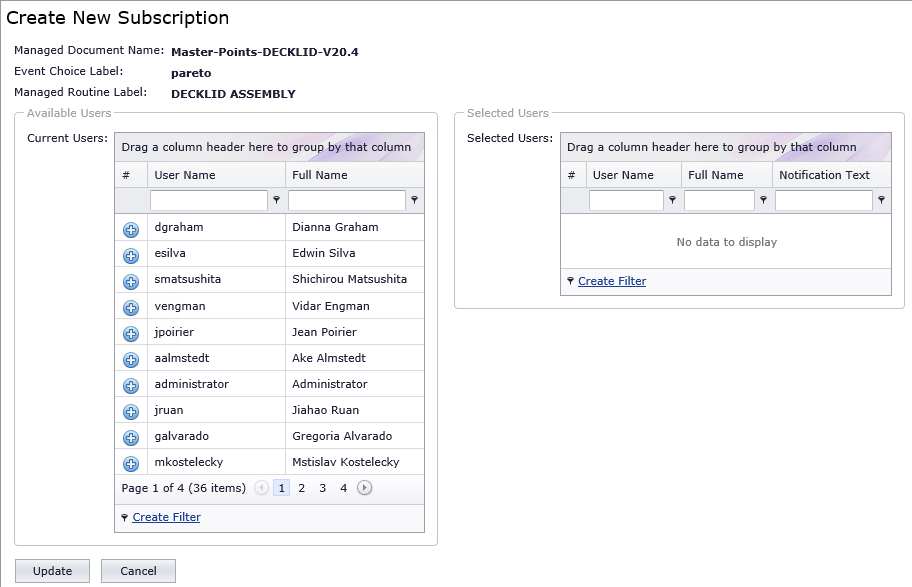912x587 pixels.
Task: Click the Cancel button
Action: [138, 571]
